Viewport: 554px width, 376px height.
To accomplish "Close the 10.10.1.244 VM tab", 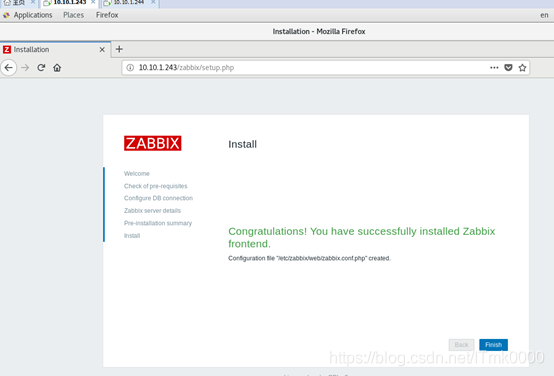I will pos(153,2).
